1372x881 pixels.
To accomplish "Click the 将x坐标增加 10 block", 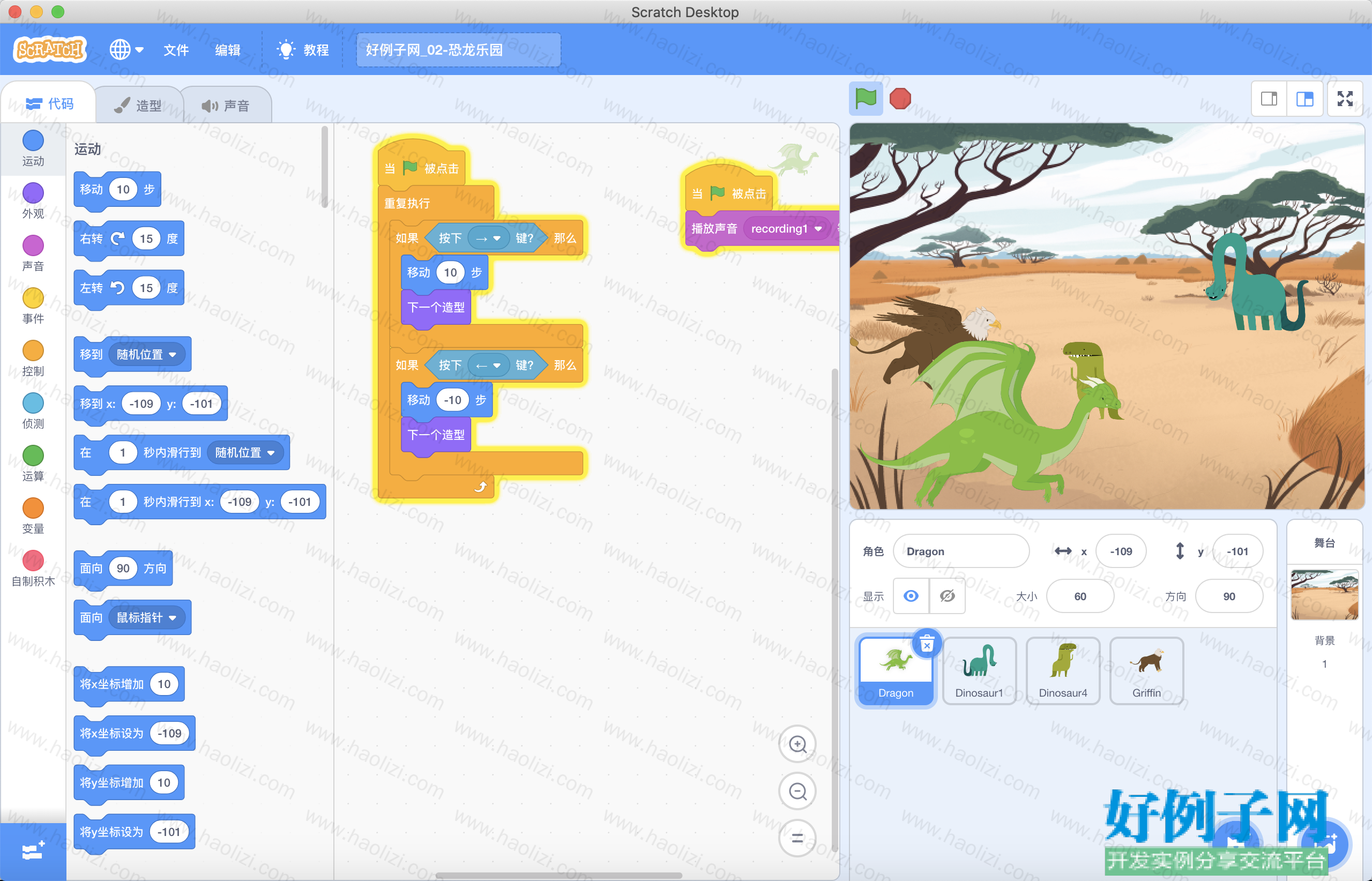I will pos(129,684).
